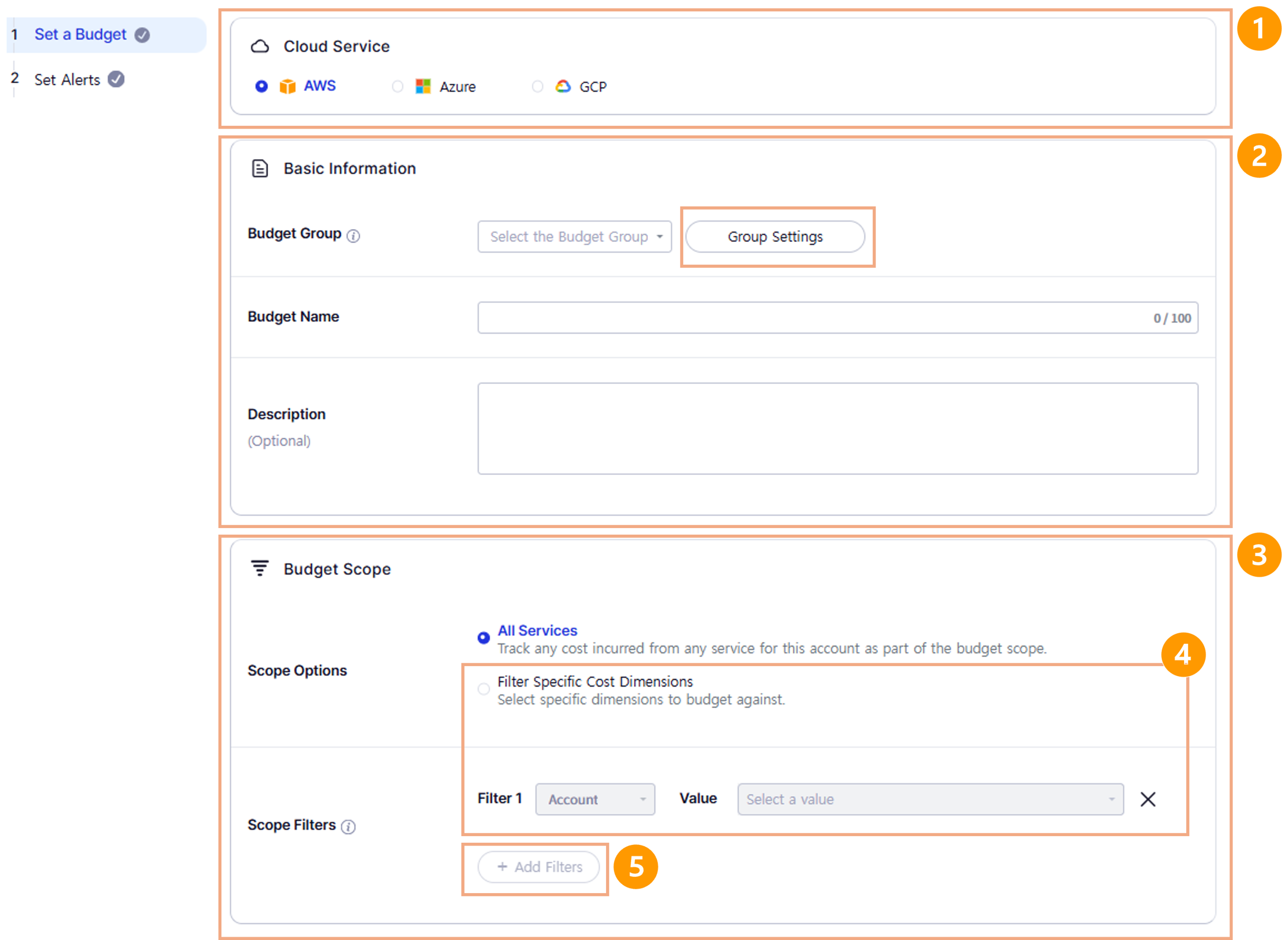Image resolution: width=1288 pixels, height=940 pixels.
Task: Choose GCP as the cloud service
Action: [537, 87]
